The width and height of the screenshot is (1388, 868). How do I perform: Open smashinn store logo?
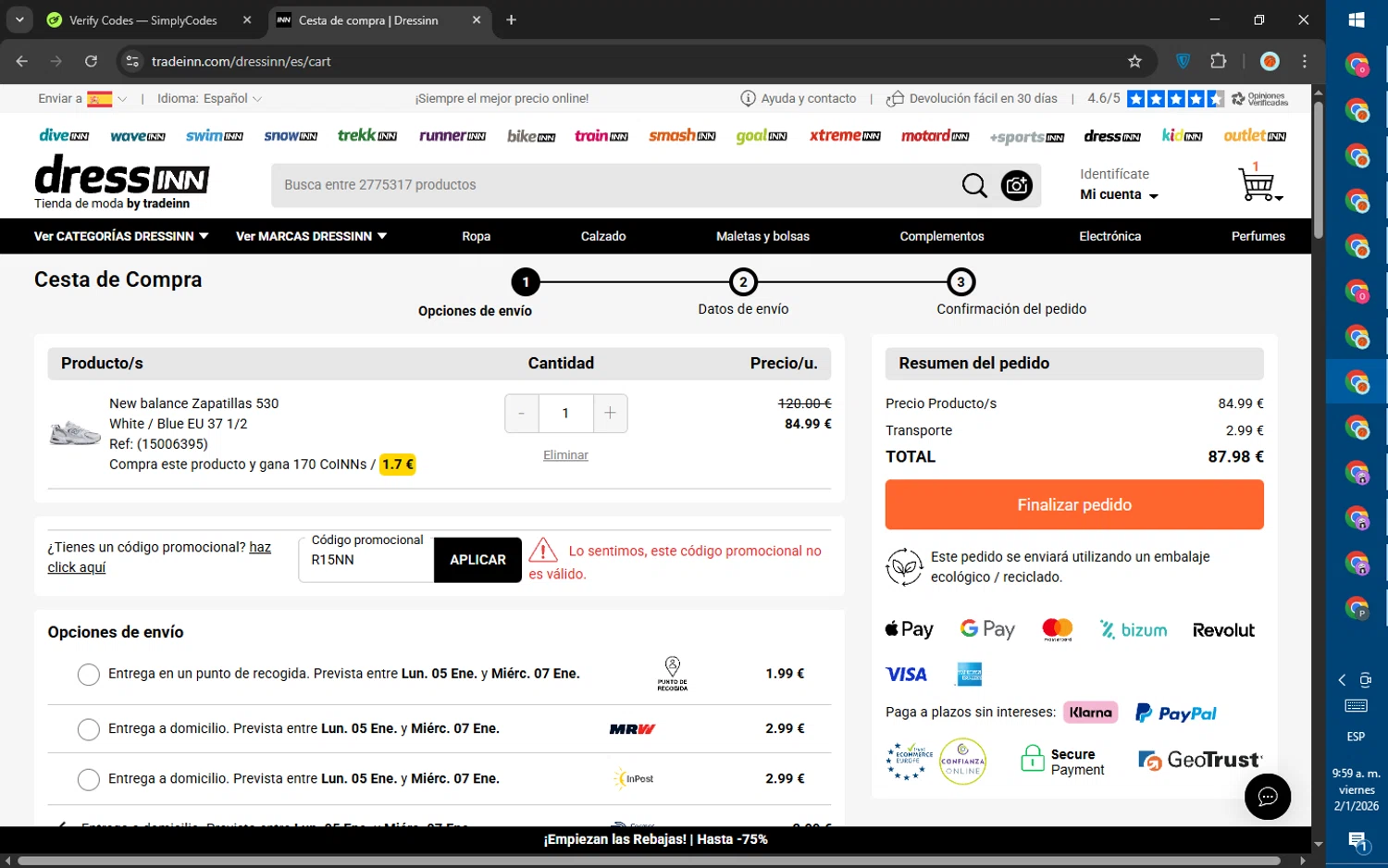[682, 136]
